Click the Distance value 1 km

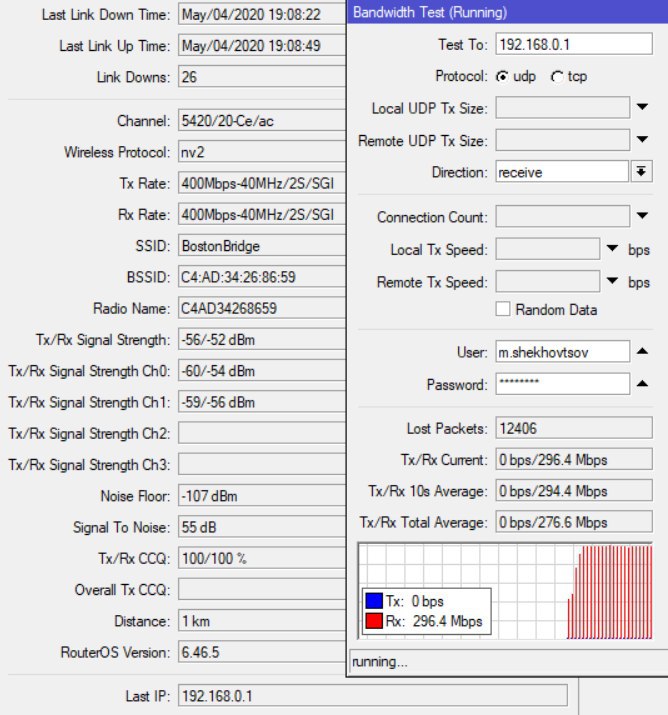[262, 621]
